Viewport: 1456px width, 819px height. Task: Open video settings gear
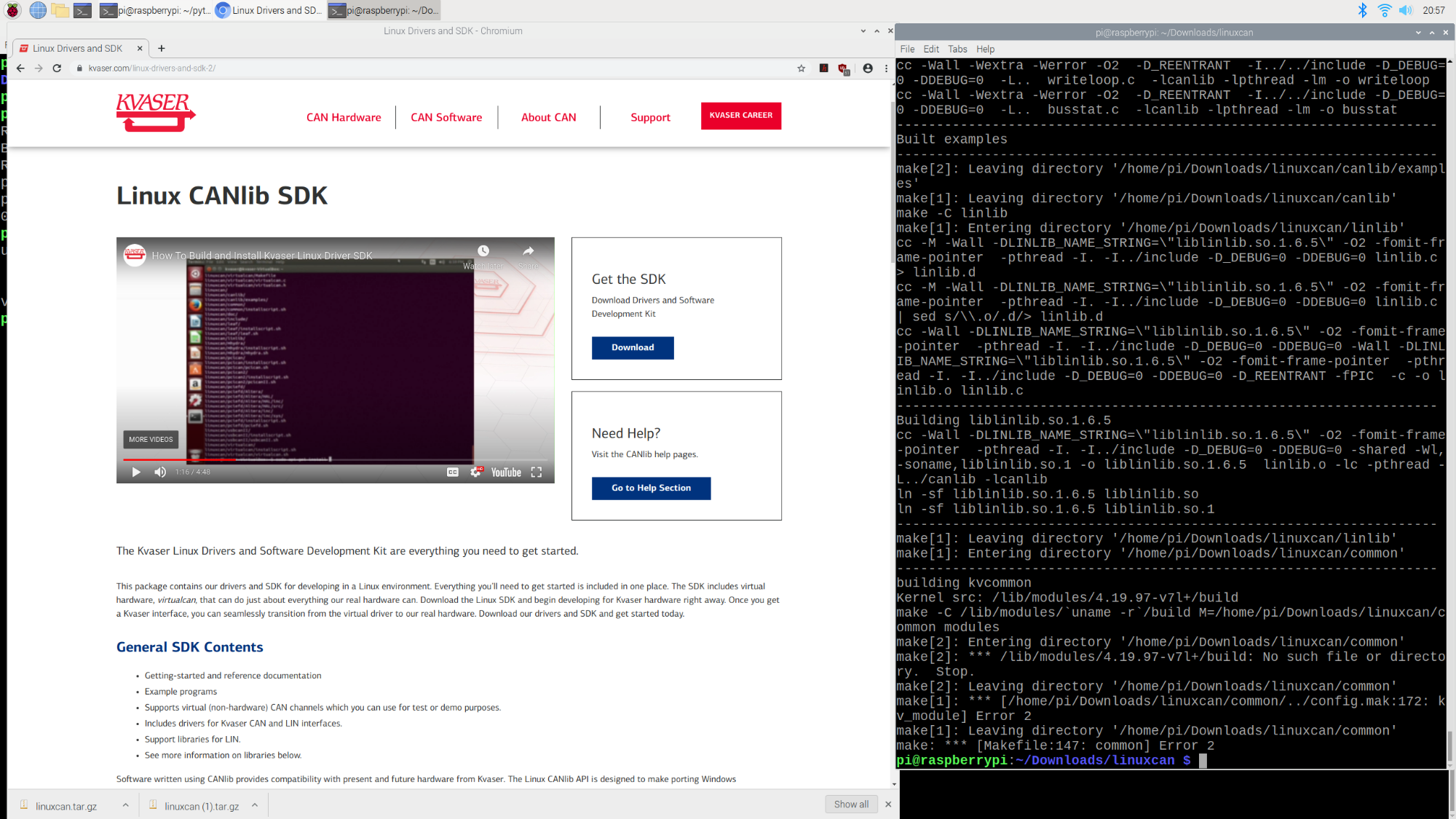(476, 472)
